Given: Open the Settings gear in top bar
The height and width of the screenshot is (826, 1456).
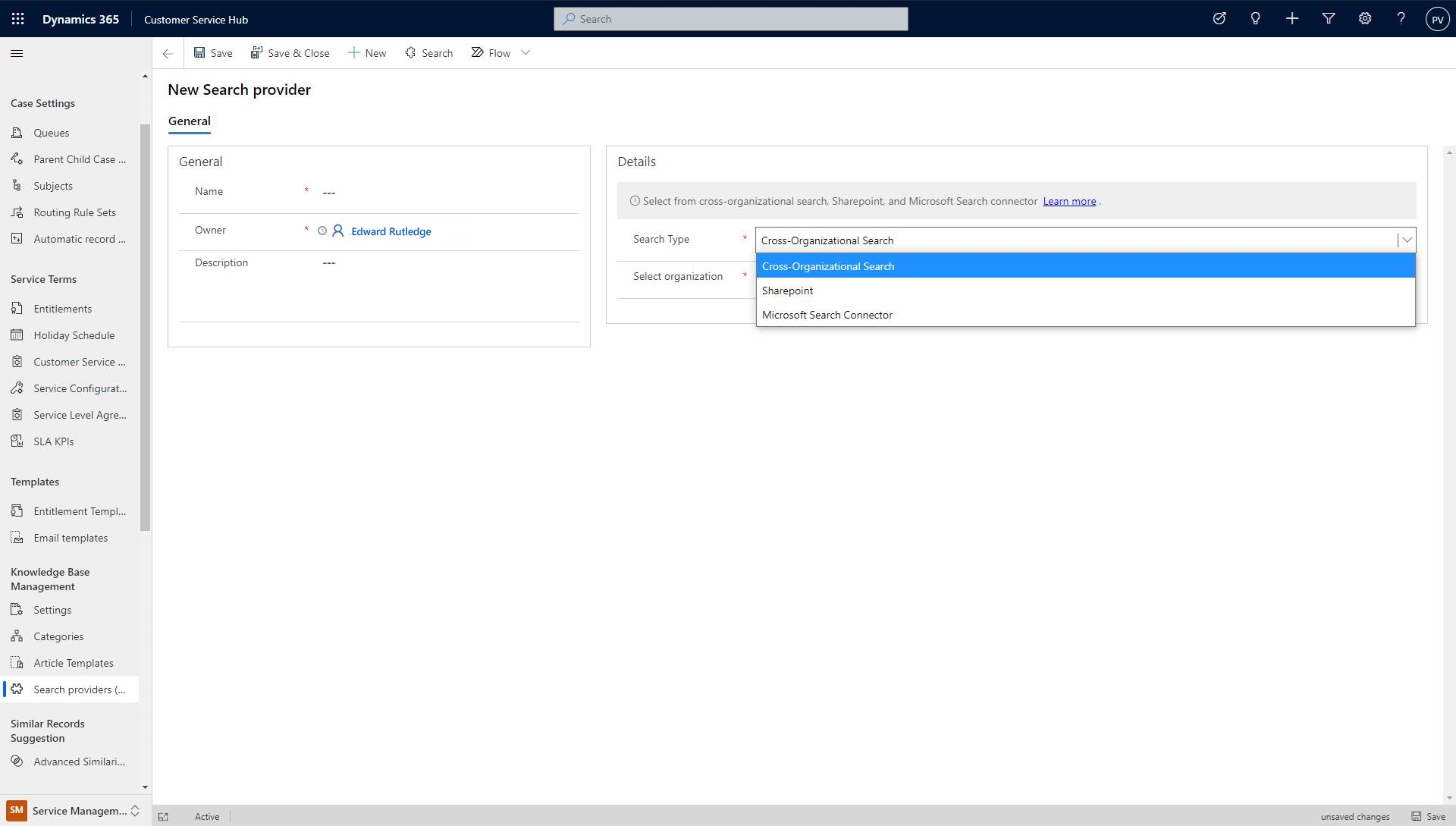Looking at the screenshot, I should click(x=1365, y=18).
